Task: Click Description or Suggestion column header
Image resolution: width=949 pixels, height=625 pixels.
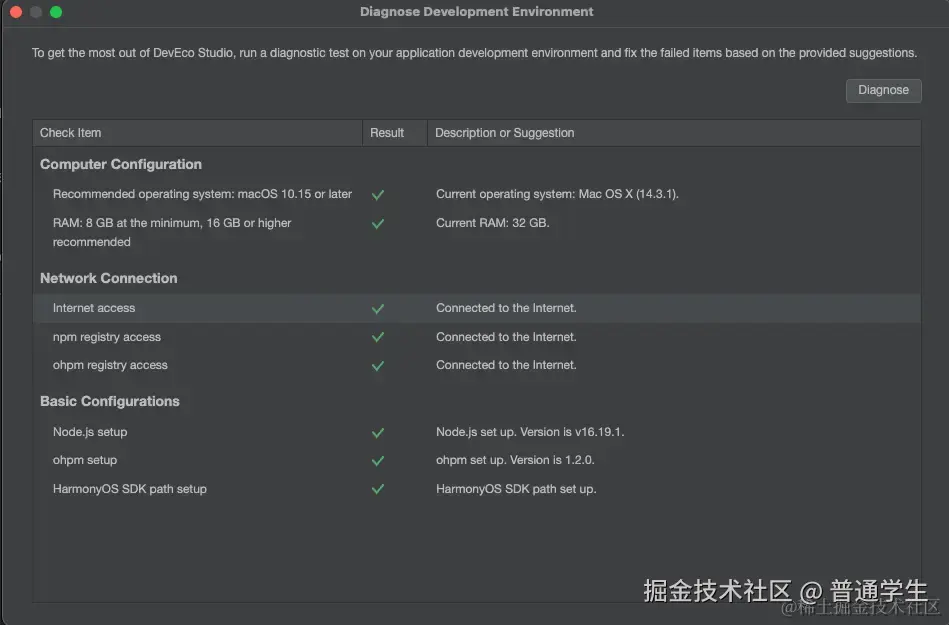Action: point(505,133)
